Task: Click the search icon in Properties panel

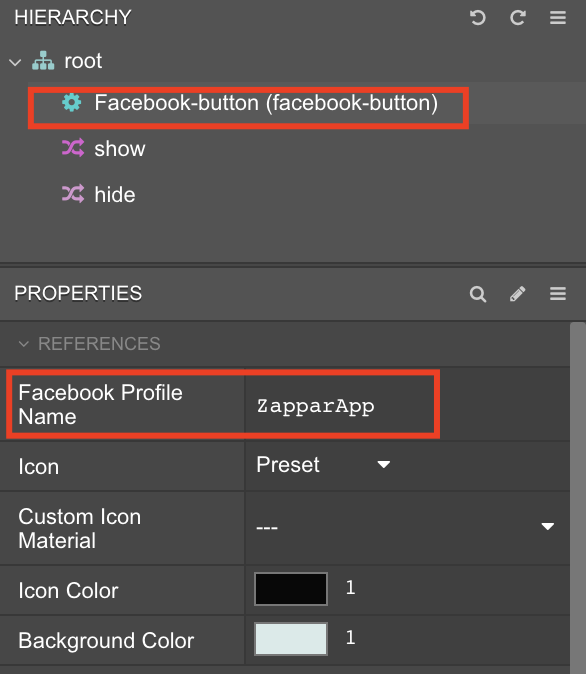Action: click(478, 294)
